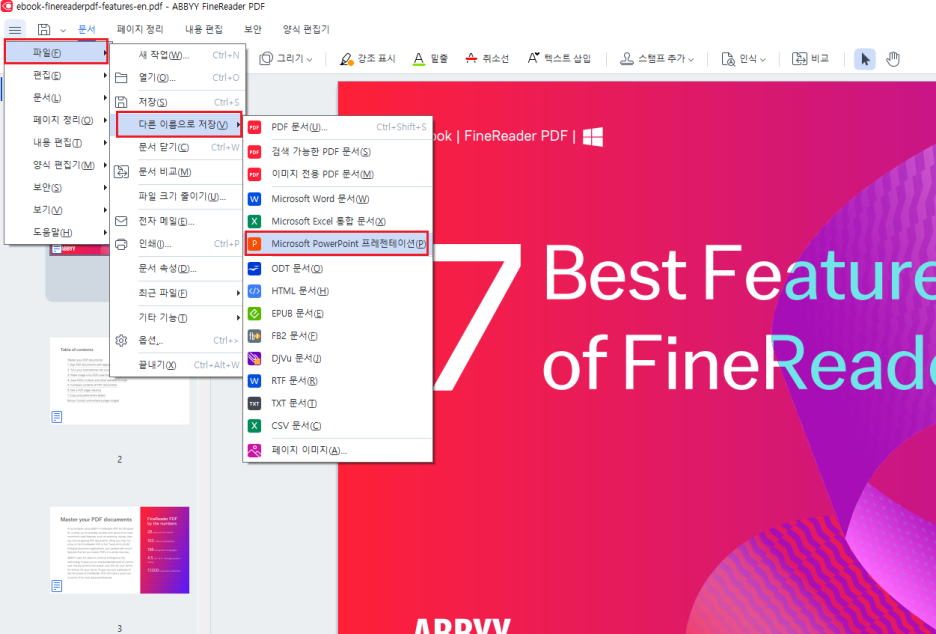Choose 새 작업(W) from File menu
The image size is (936, 634).
(177, 55)
